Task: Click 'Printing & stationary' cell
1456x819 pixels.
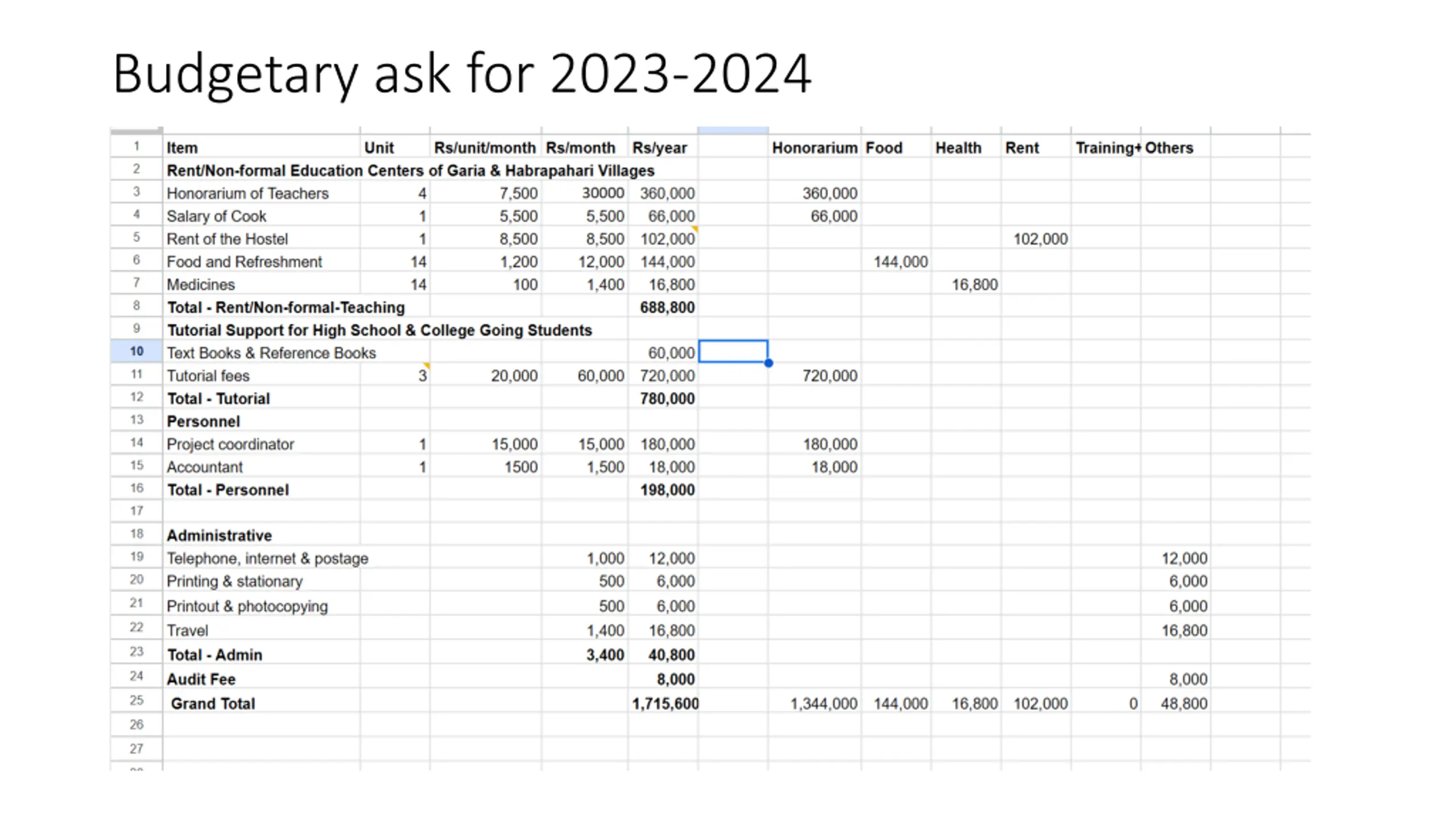Action: [261, 581]
